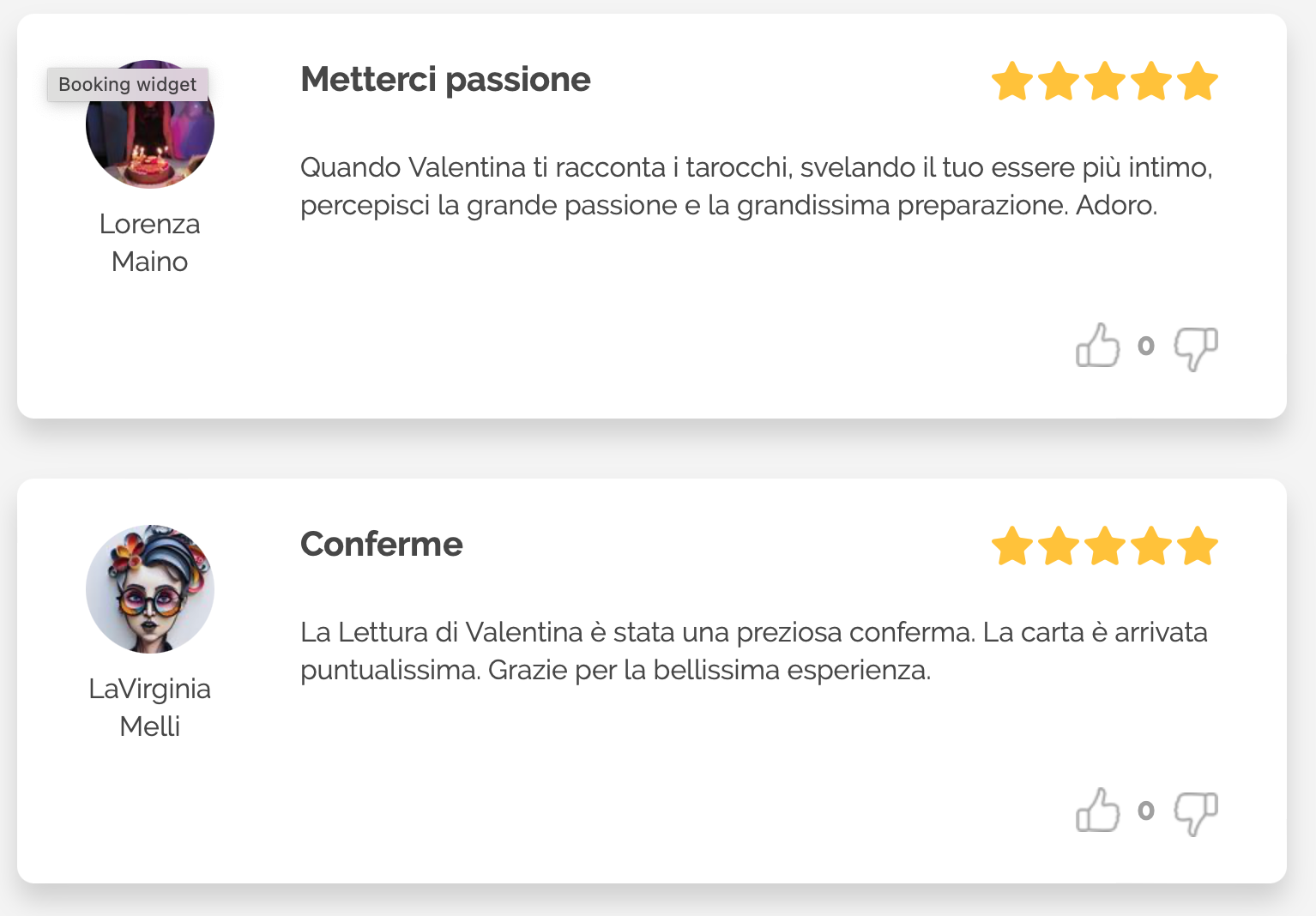Dislike the Metterci passione review
Screen dimensions: 1316x916
point(1195,348)
